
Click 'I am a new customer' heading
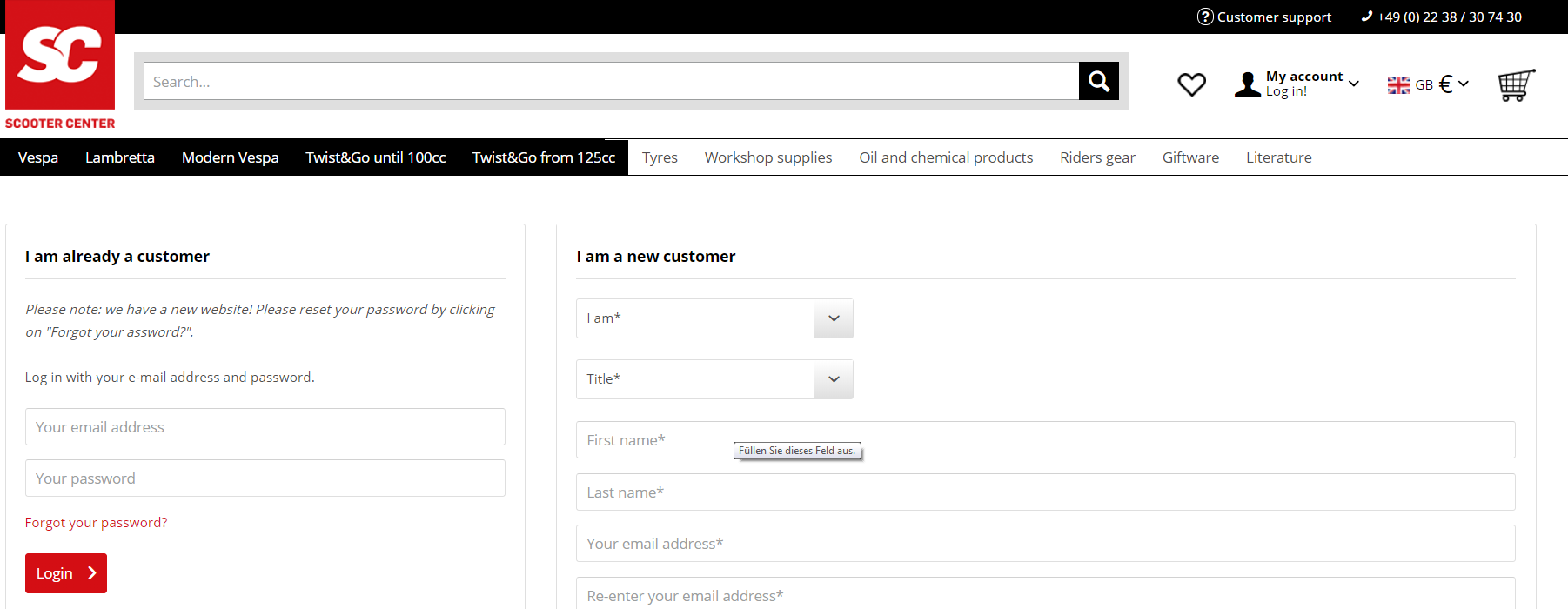(656, 257)
